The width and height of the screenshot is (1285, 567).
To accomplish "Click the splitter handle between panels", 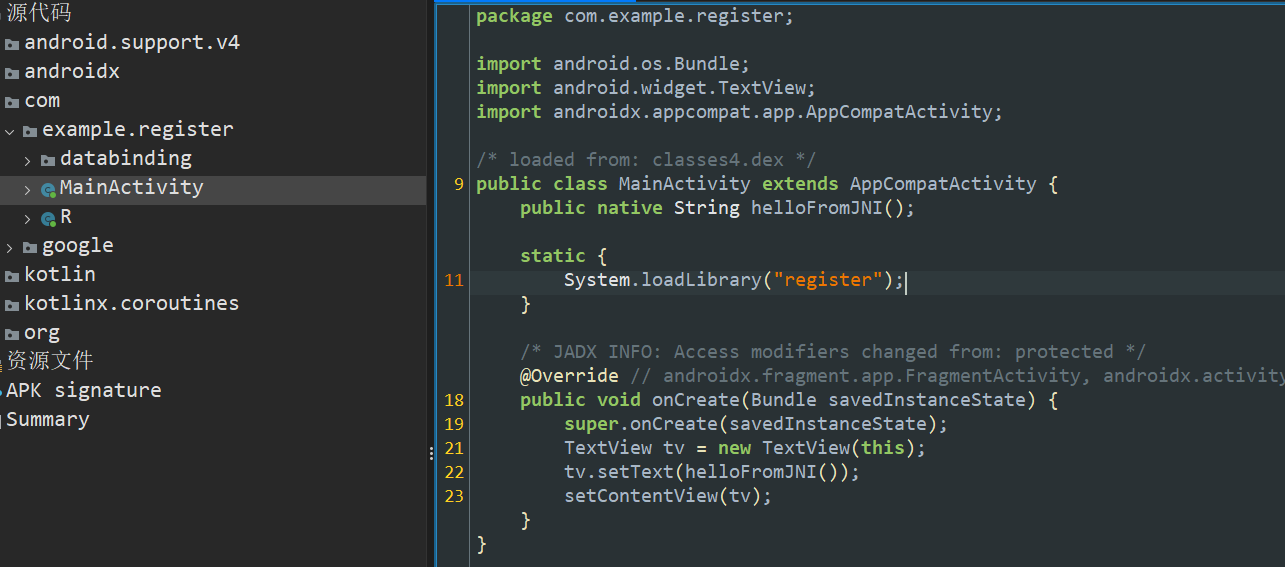I will [431, 453].
